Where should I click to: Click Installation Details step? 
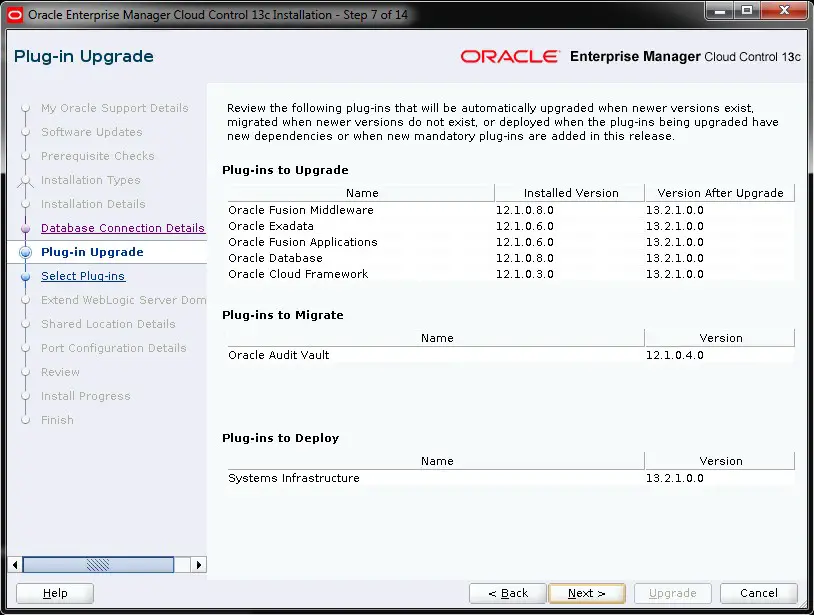tap(93, 204)
